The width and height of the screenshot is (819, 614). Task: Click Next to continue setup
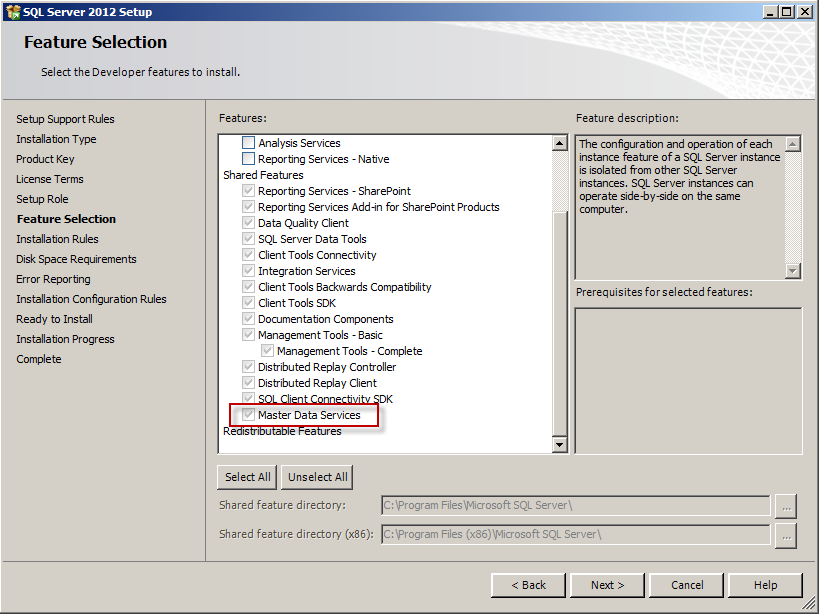click(x=606, y=585)
